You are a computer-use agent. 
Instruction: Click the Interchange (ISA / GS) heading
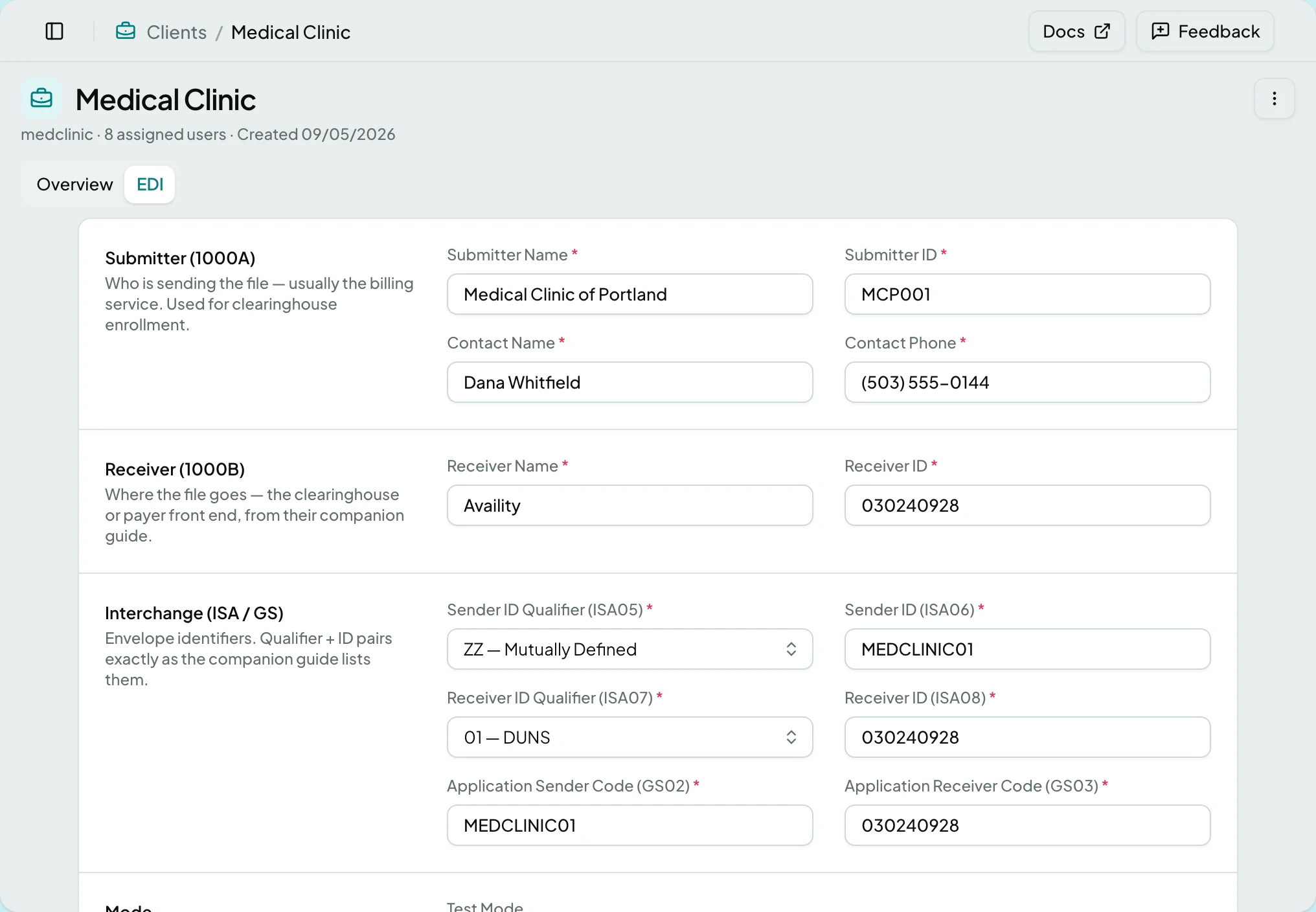[194, 613]
